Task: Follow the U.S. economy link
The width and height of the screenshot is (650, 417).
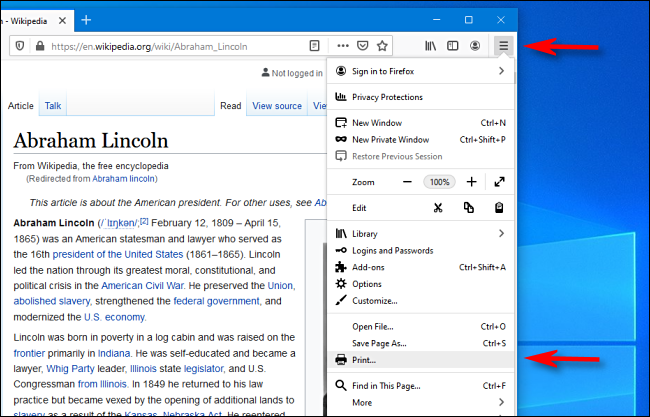Action: (114, 317)
